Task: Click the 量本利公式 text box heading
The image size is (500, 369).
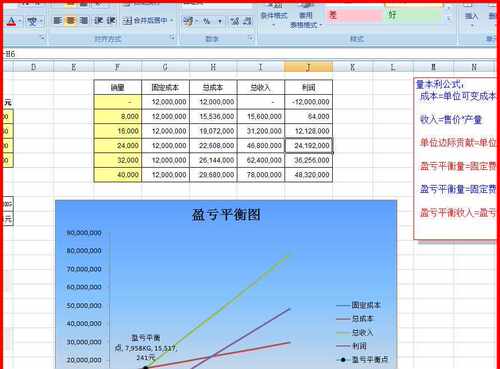Action: [440, 85]
